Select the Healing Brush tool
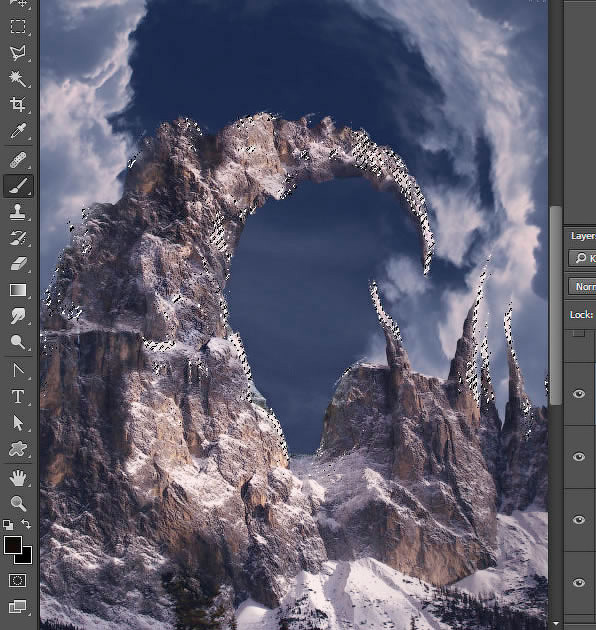The image size is (596, 630). pyautogui.click(x=18, y=160)
